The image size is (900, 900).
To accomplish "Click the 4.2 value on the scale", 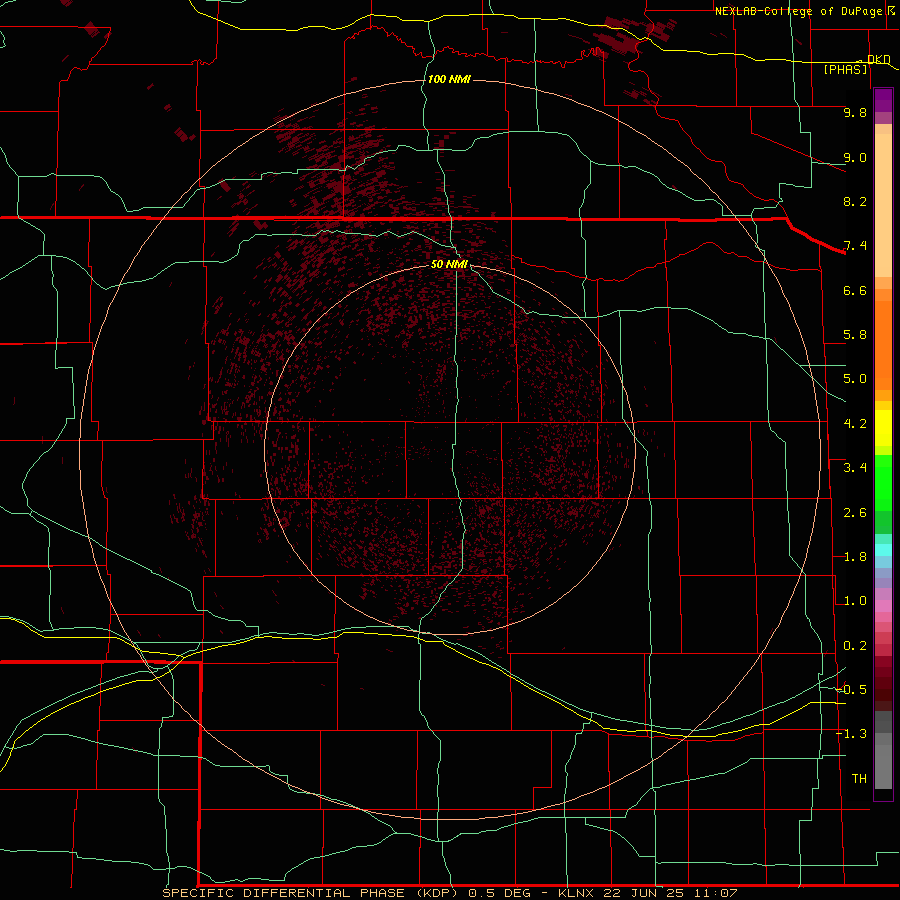I will tap(855, 424).
